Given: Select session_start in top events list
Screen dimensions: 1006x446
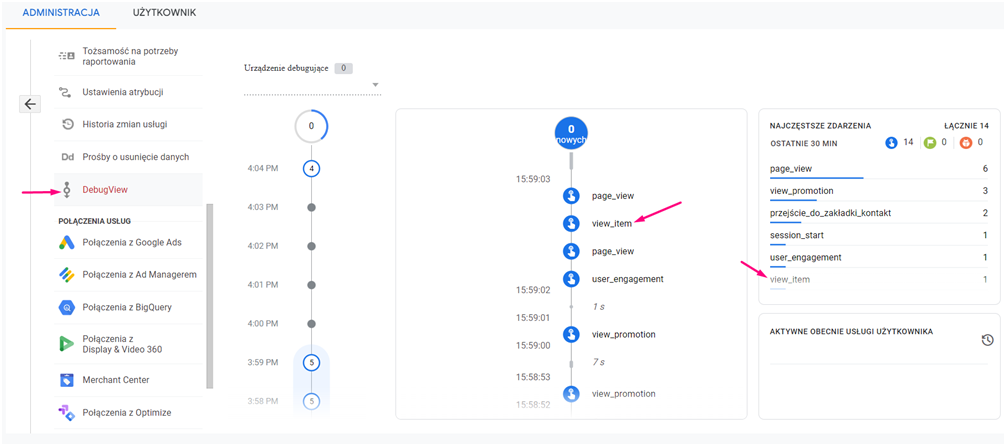Looking at the screenshot, I should coord(878,236).
